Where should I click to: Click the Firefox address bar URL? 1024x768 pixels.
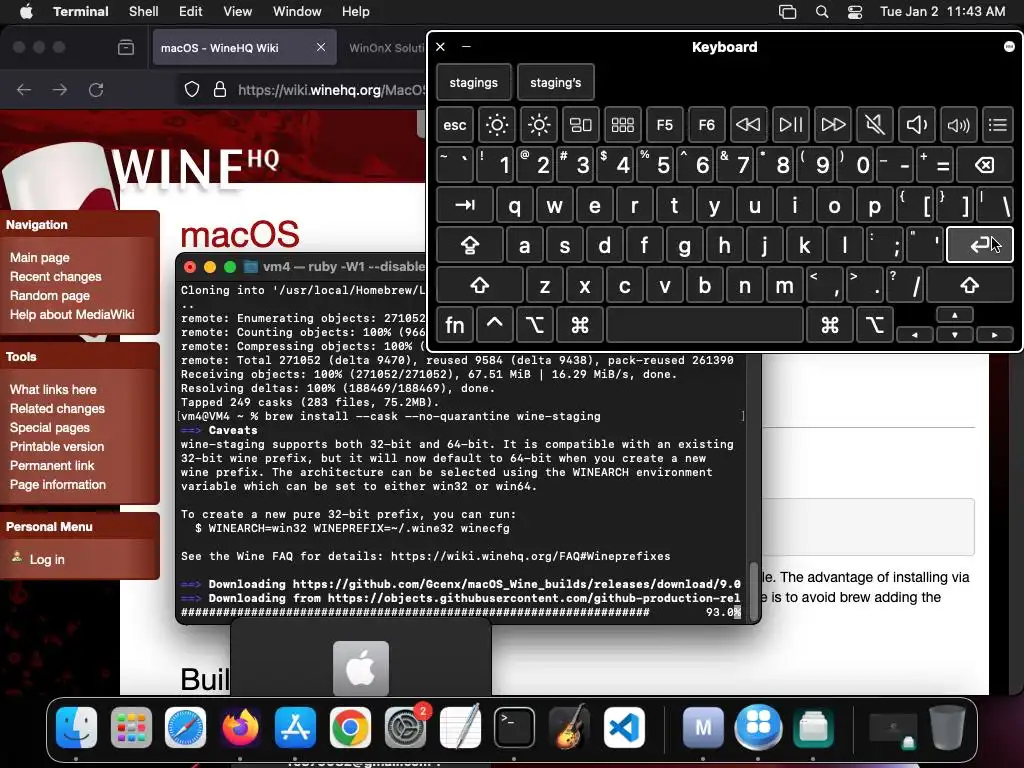pos(332,89)
